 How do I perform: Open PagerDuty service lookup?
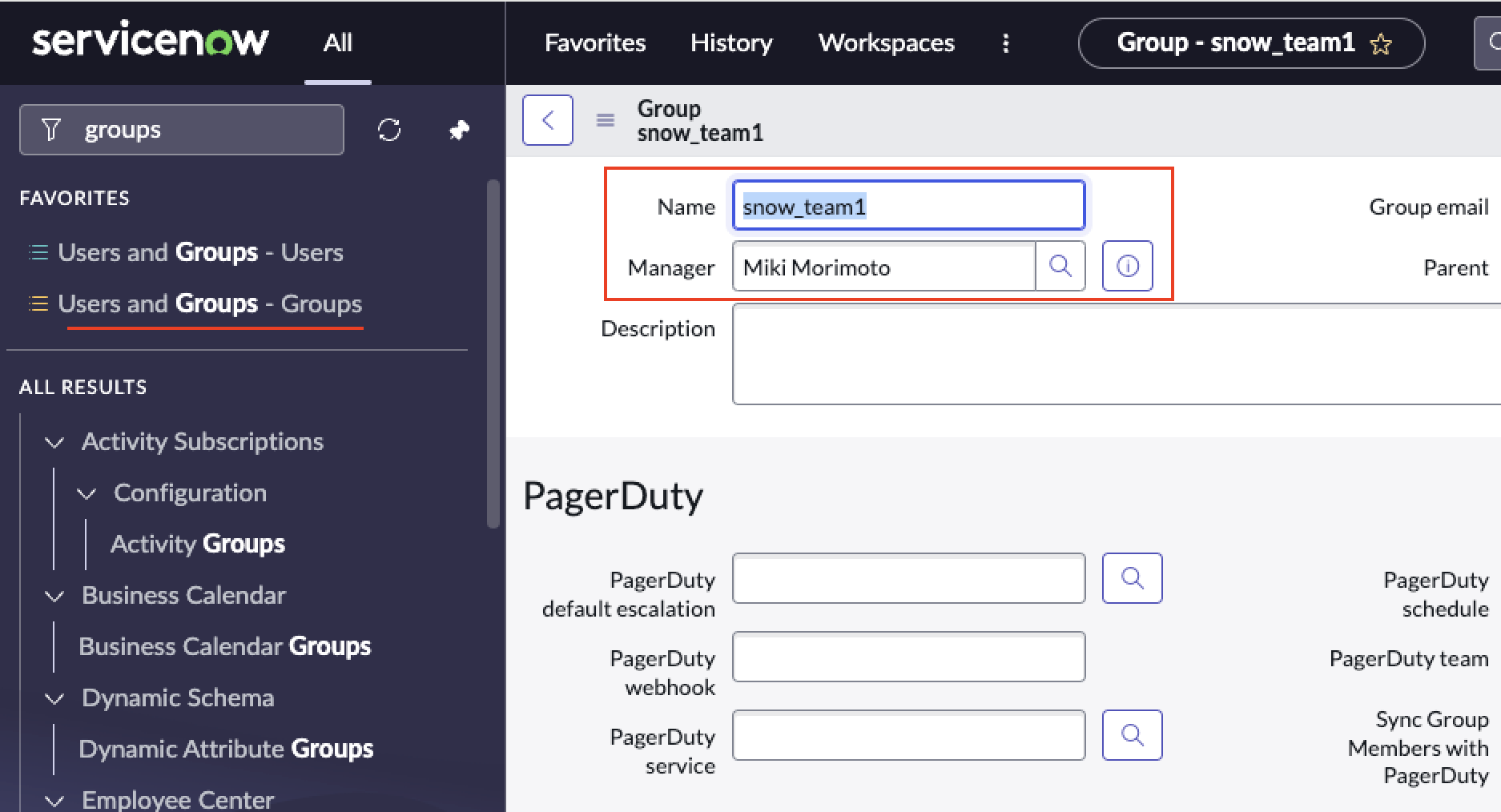1132,734
